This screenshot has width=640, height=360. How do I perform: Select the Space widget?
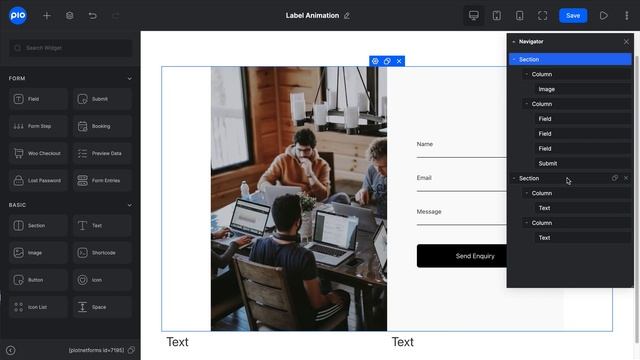click(x=102, y=307)
